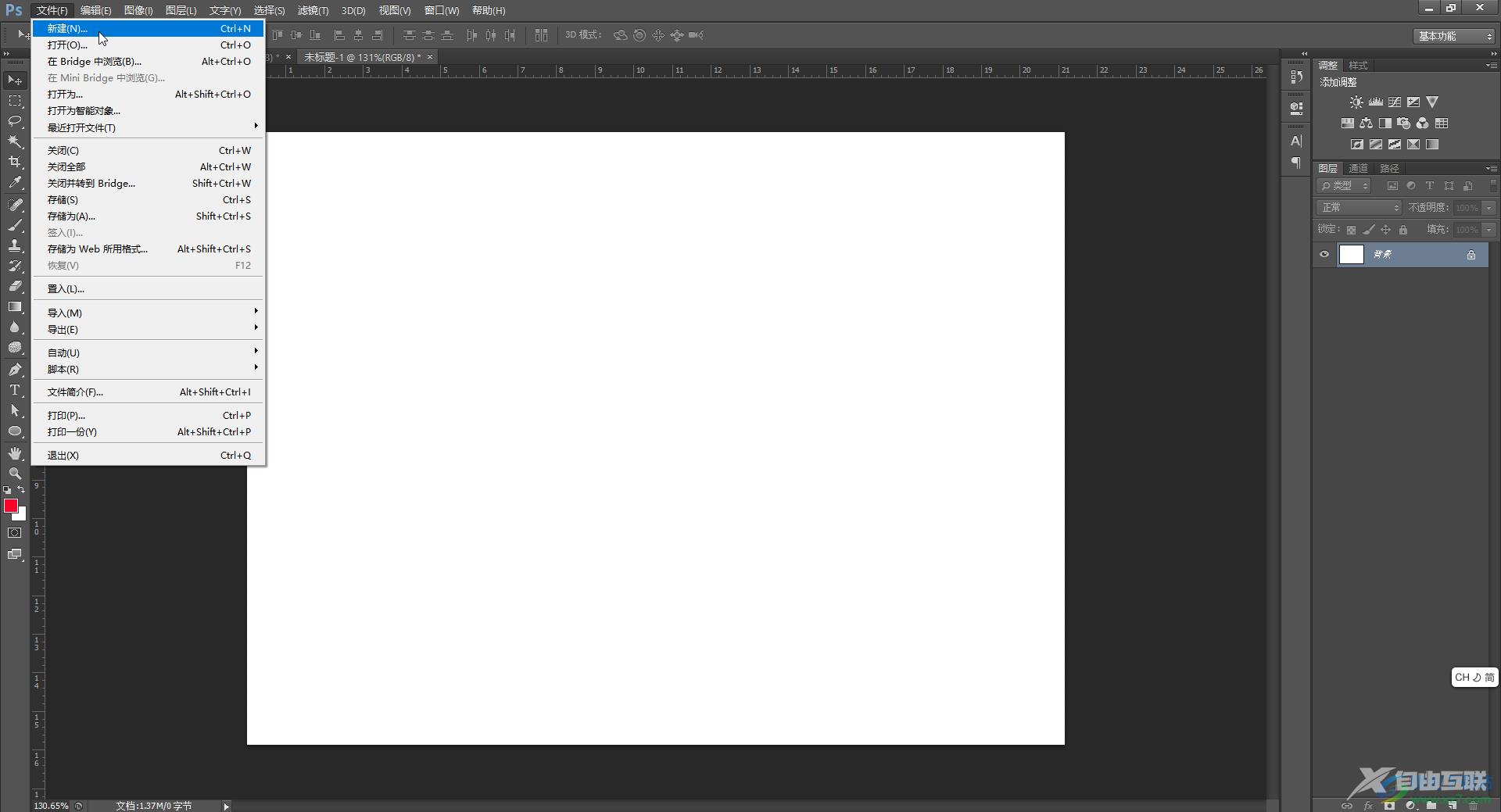This screenshot has width=1501, height=812.
Task: Switch to the 路径 tab
Action: [1389, 168]
